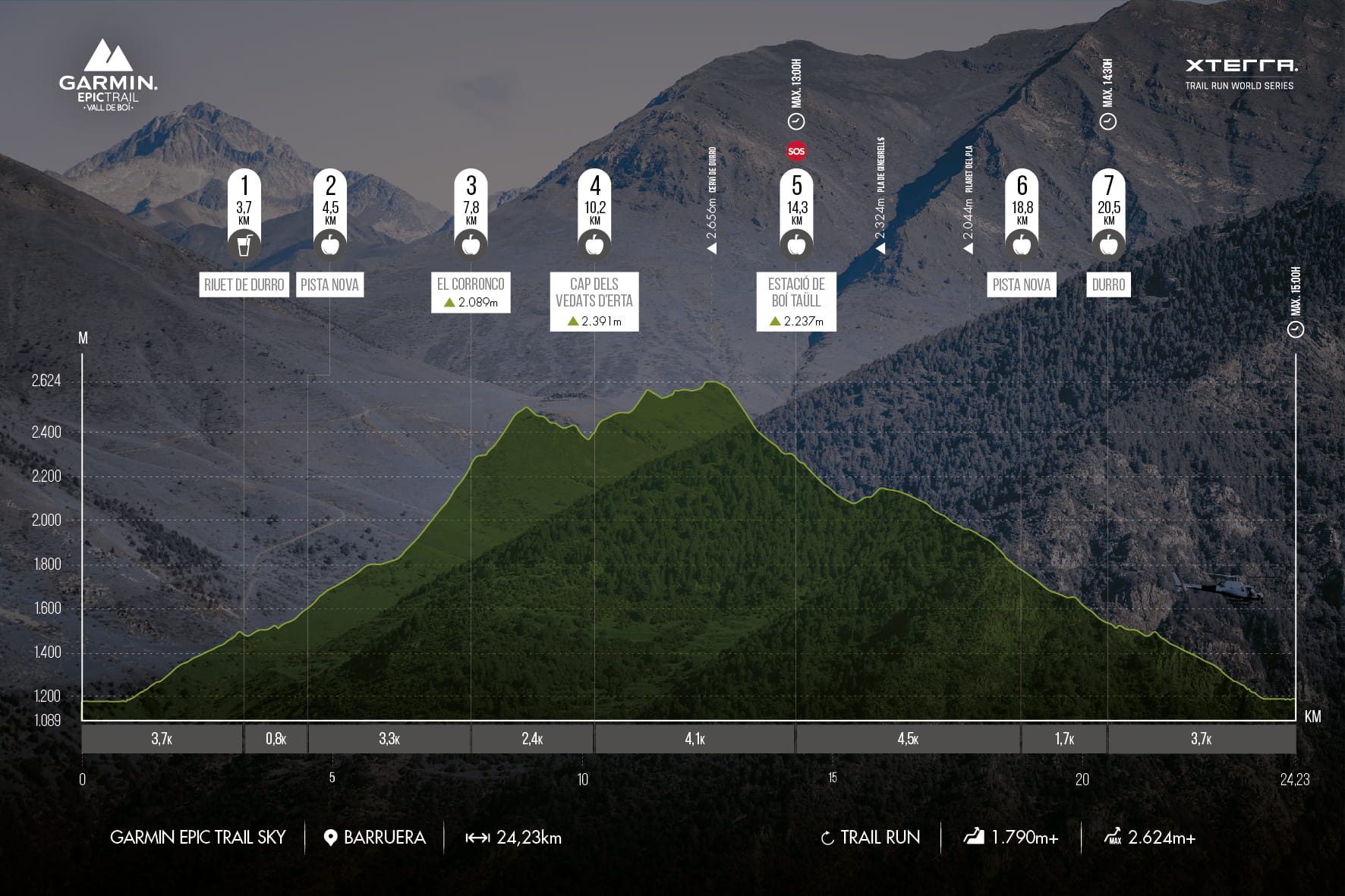
Task: Click the 4,1k segment distance bar
Action: pos(695,739)
